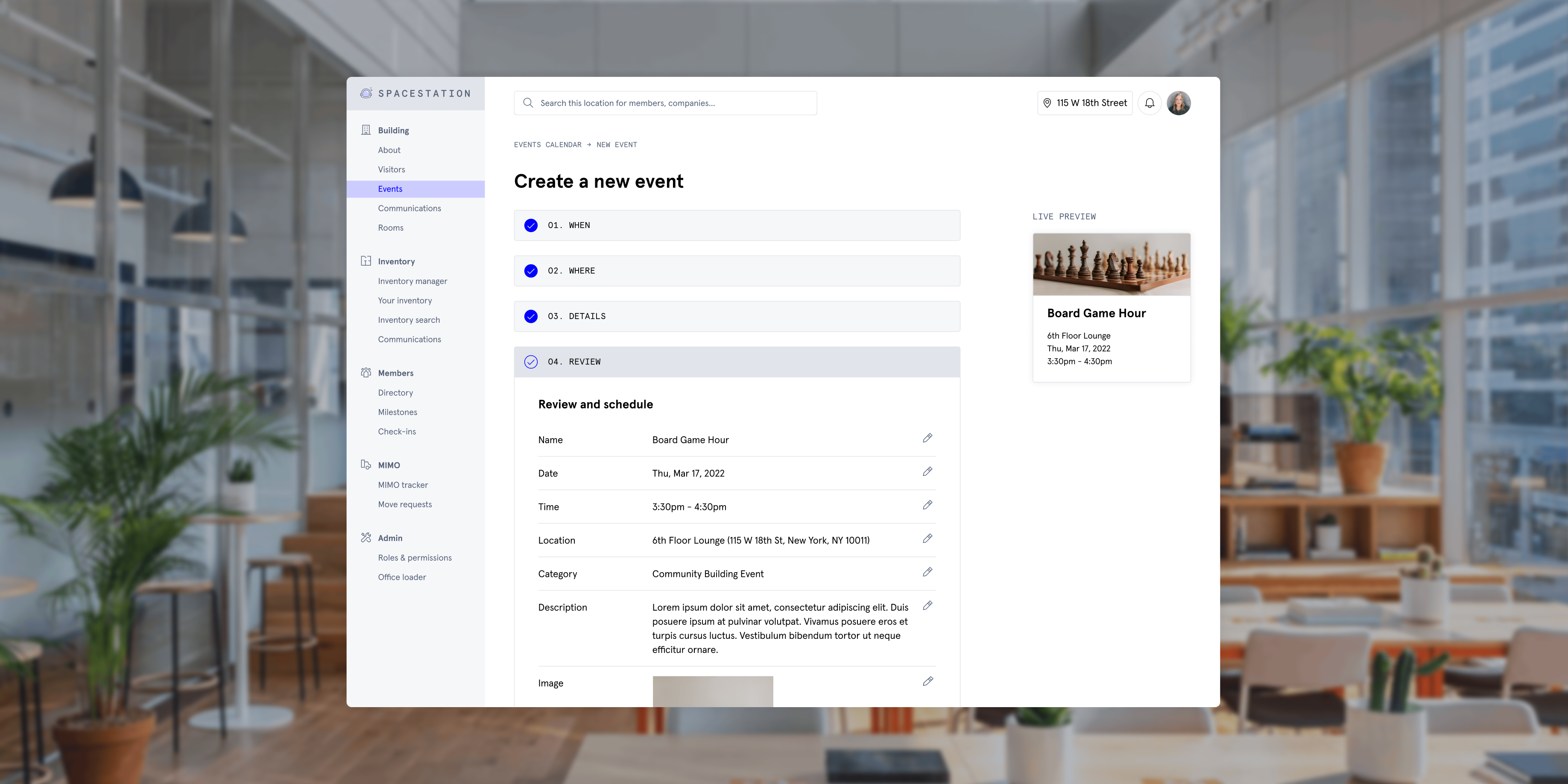Image resolution: width=1568 pixels, height=784 pixels.
Task: Open Milestones in the sidebar
Action: [x=398, y=412]
